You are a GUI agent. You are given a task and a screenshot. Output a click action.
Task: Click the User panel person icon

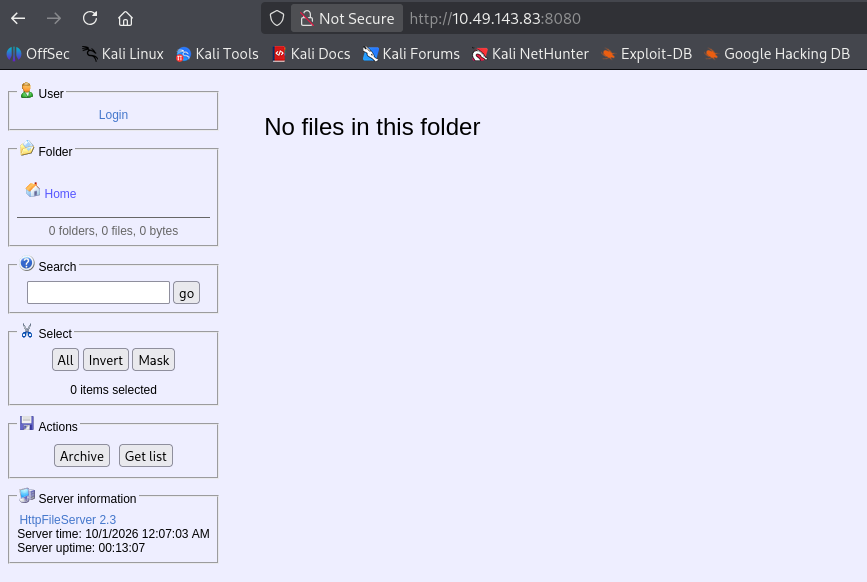(27, 91)
